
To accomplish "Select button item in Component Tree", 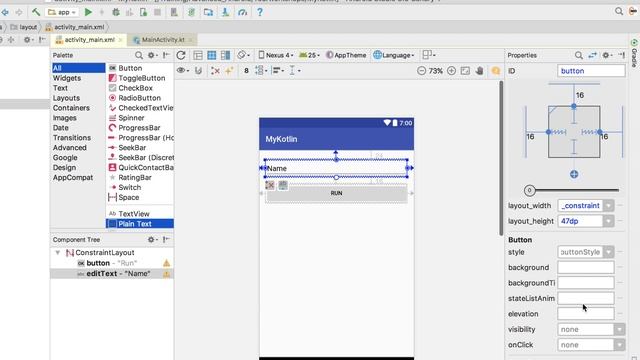I will tap(112, 263).
